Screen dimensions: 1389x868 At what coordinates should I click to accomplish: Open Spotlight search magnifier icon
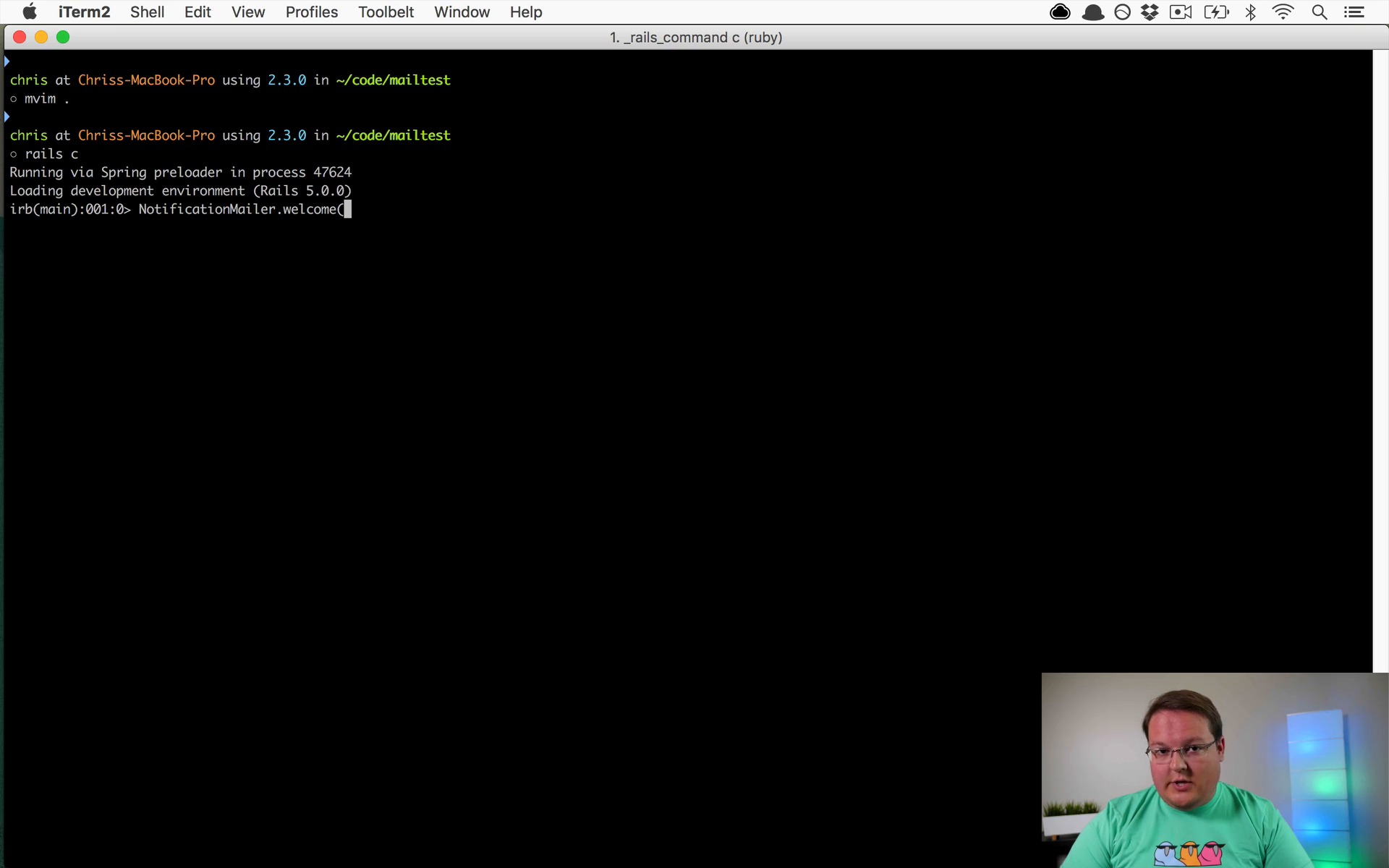1320,12
